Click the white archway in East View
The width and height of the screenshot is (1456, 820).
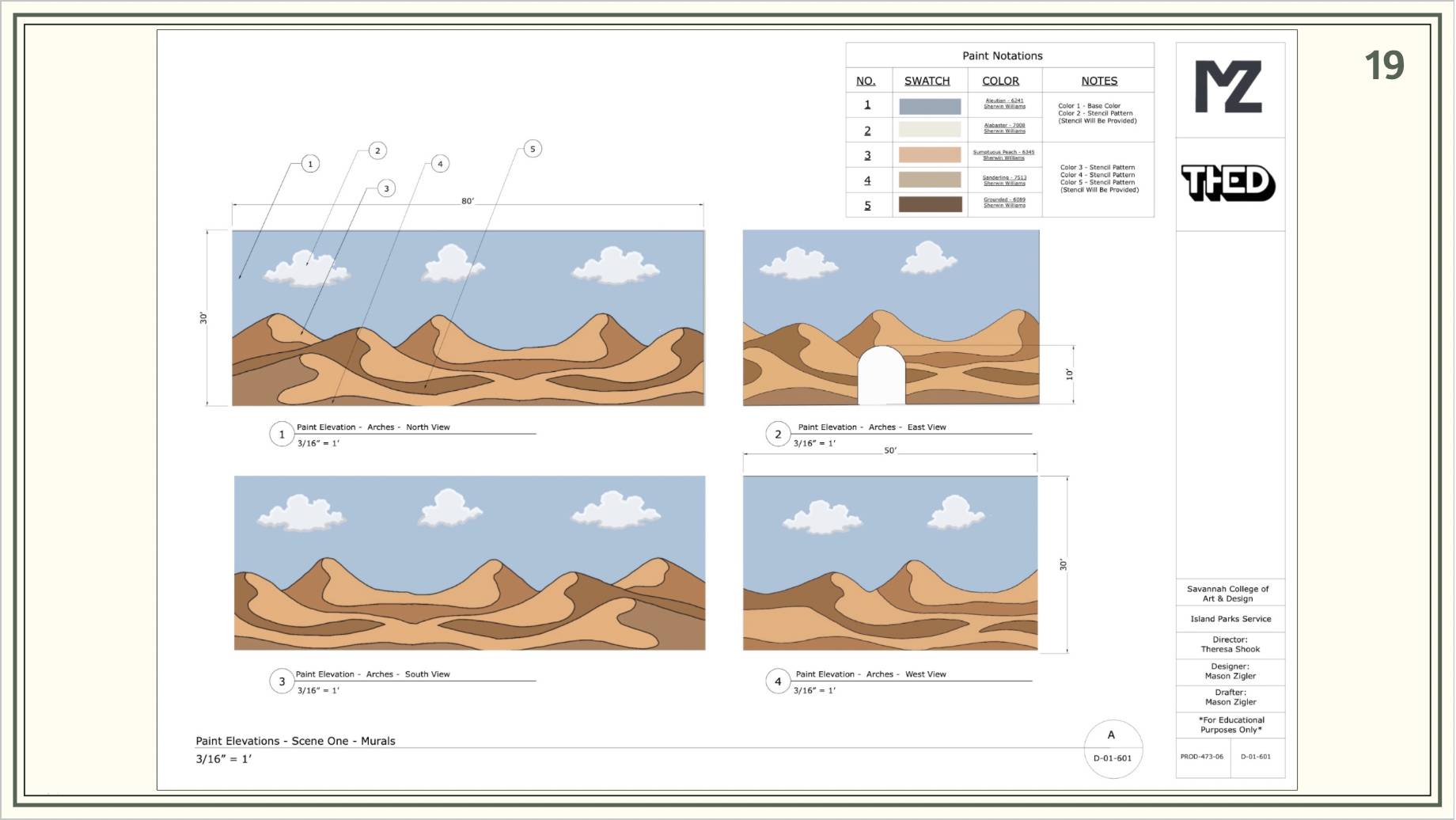coord(882,376)
